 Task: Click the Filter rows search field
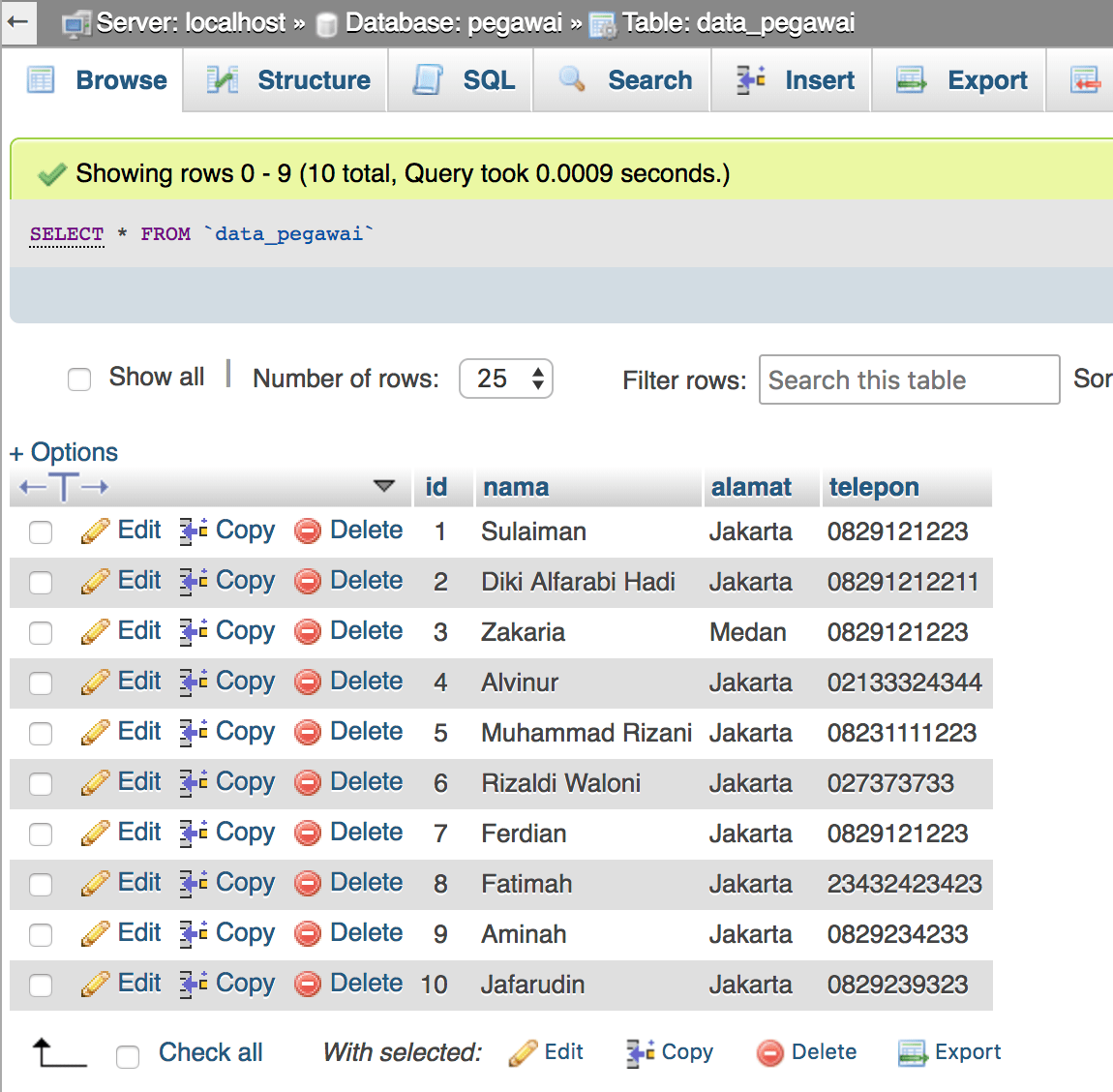pyautogui.click(x=908, y=379)
